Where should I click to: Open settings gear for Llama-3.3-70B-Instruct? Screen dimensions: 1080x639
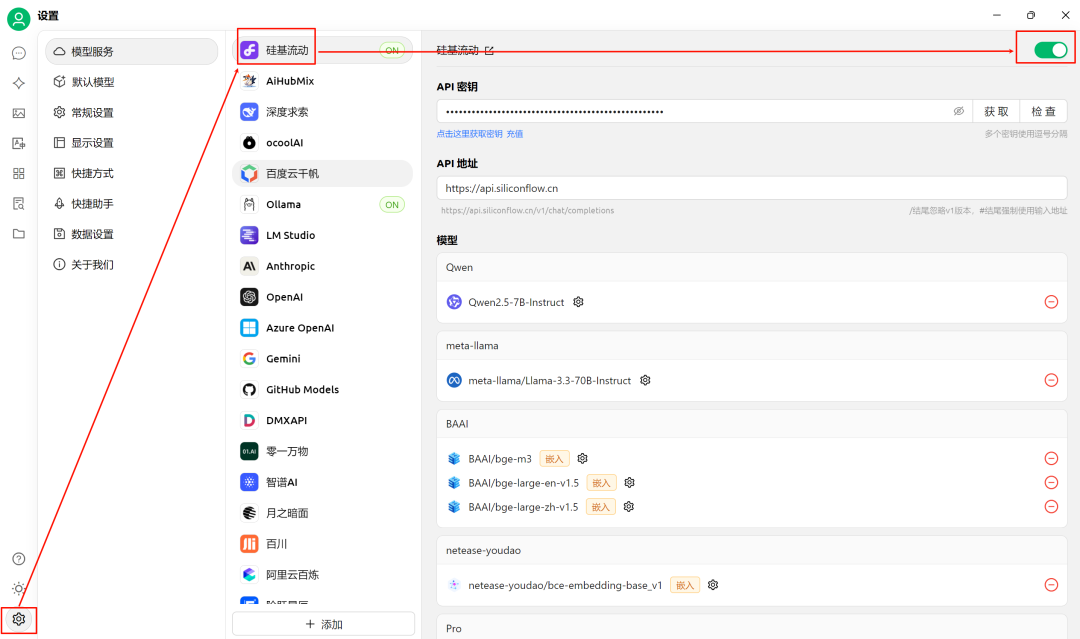tap(645, 380)
